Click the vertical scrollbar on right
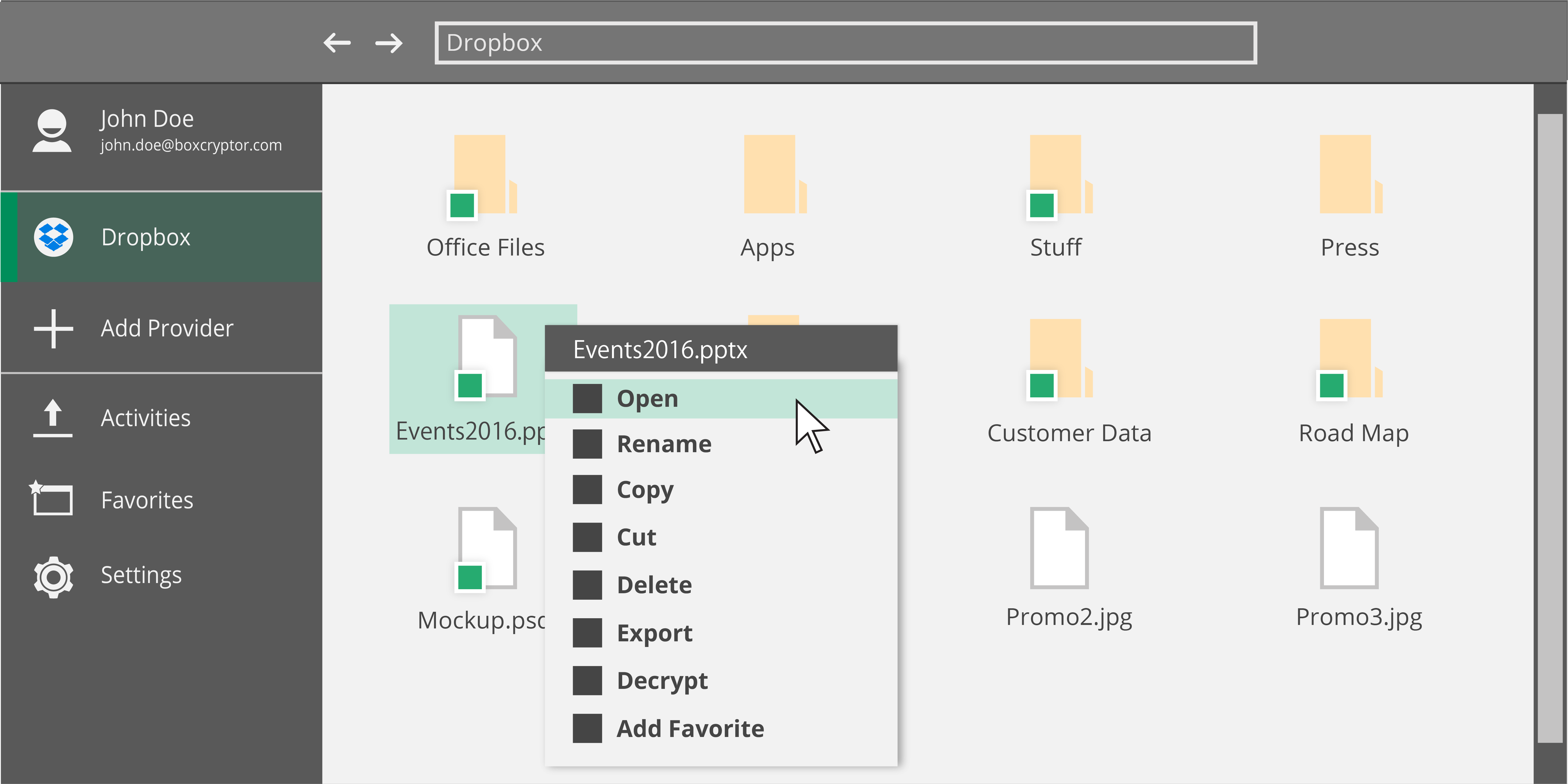The image size is (1568, 784). click(1550, 426)
